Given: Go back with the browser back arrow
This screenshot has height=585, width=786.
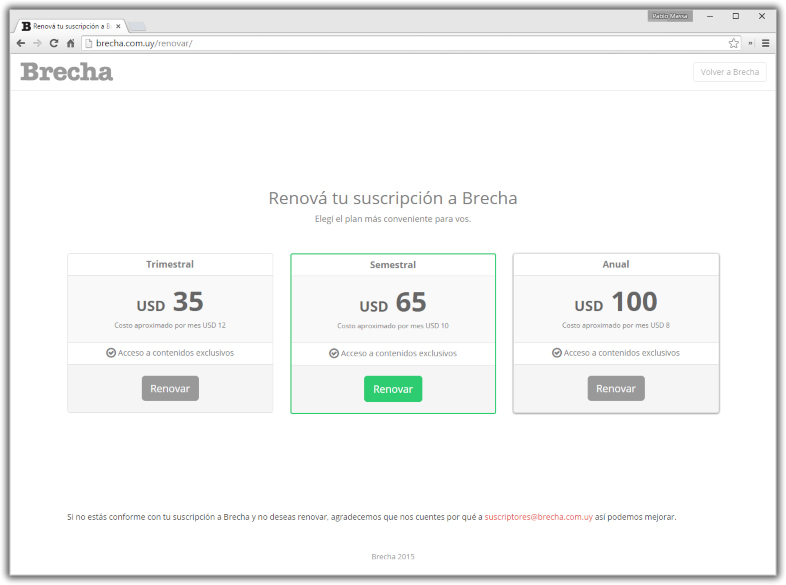Looking at the screenshot, I should [21, 43].
